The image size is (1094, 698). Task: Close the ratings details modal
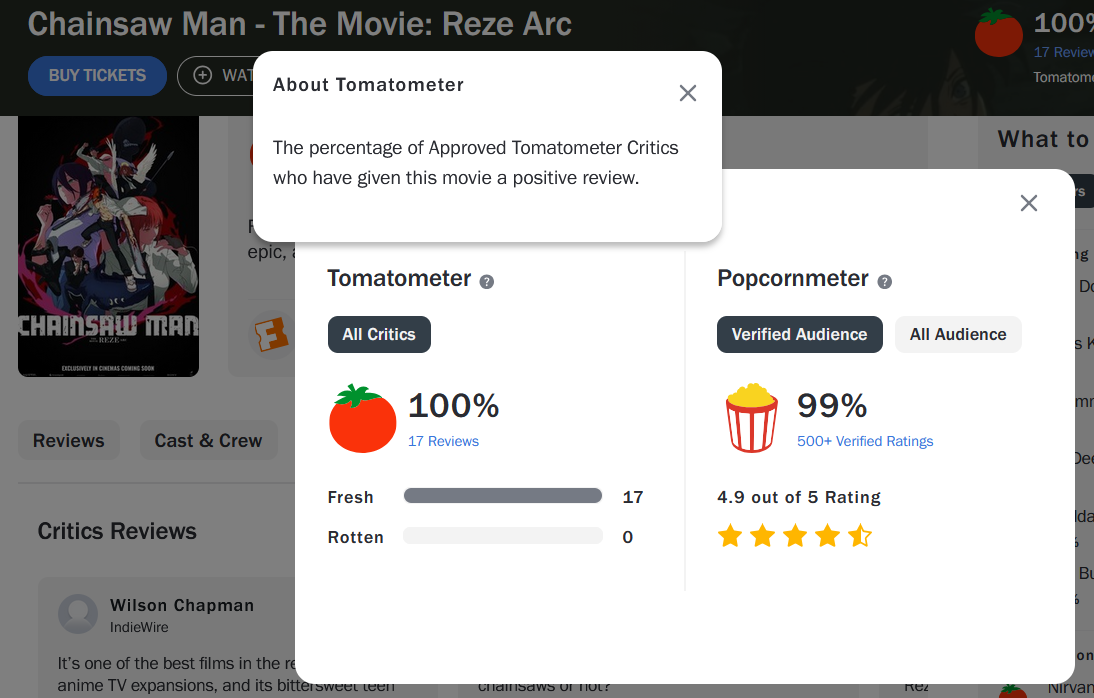pos(1028,203)
